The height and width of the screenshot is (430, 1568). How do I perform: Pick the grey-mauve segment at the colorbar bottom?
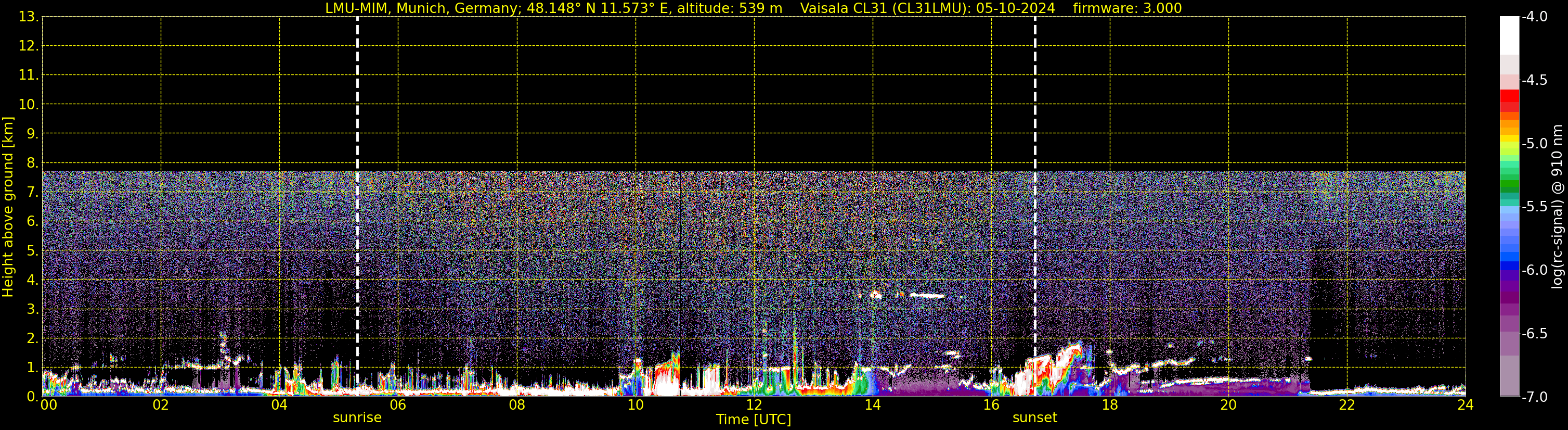[x=1510, y=376]
